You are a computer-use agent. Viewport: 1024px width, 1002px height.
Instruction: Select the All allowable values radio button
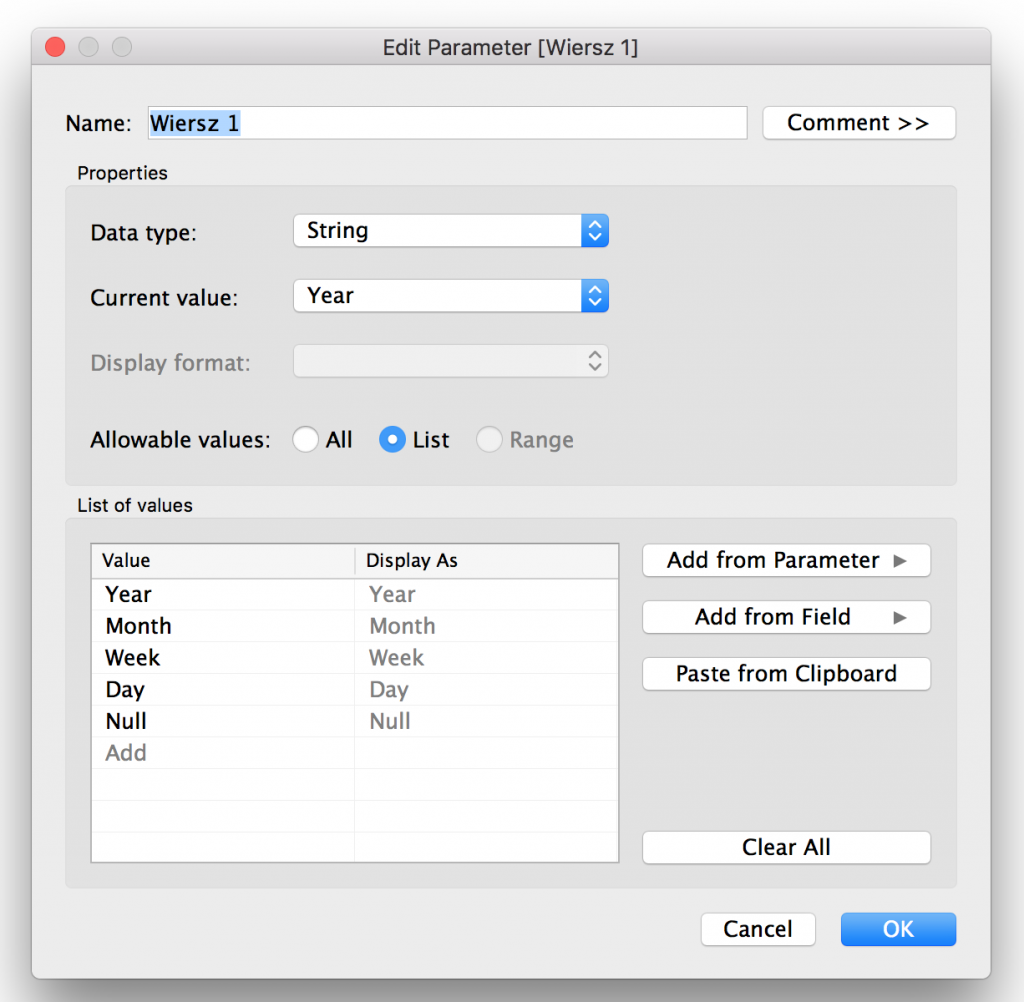[306, 440]
